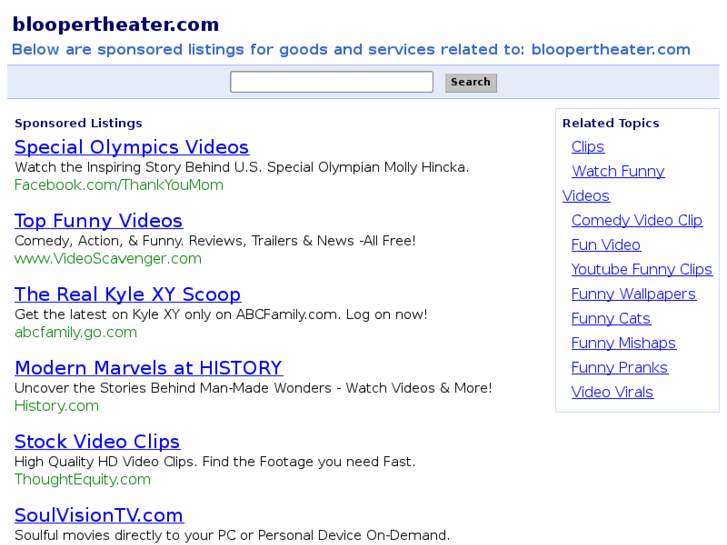Click the www.VideoScavenger.com URL text
727x545 pixels.
pyautogui.click(x=108, y=258)
